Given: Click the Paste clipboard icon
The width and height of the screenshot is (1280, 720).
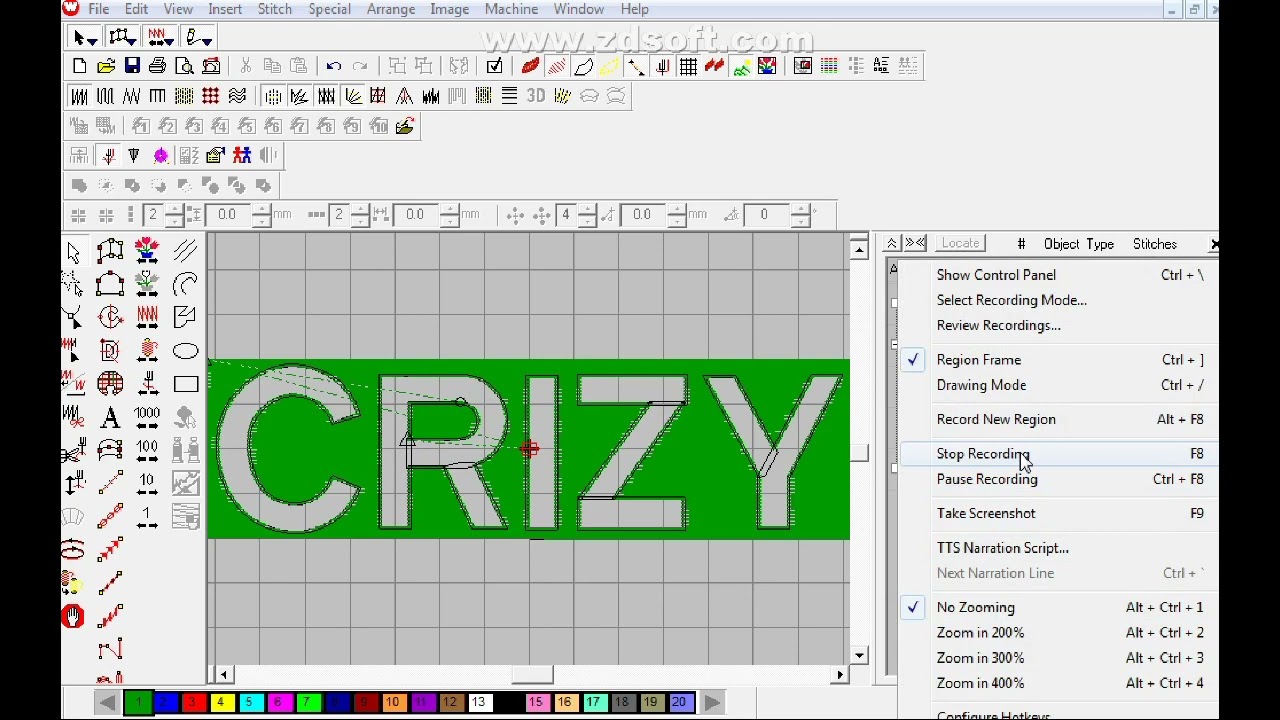Looking at the screenshot, I should (x=298, y=66).
